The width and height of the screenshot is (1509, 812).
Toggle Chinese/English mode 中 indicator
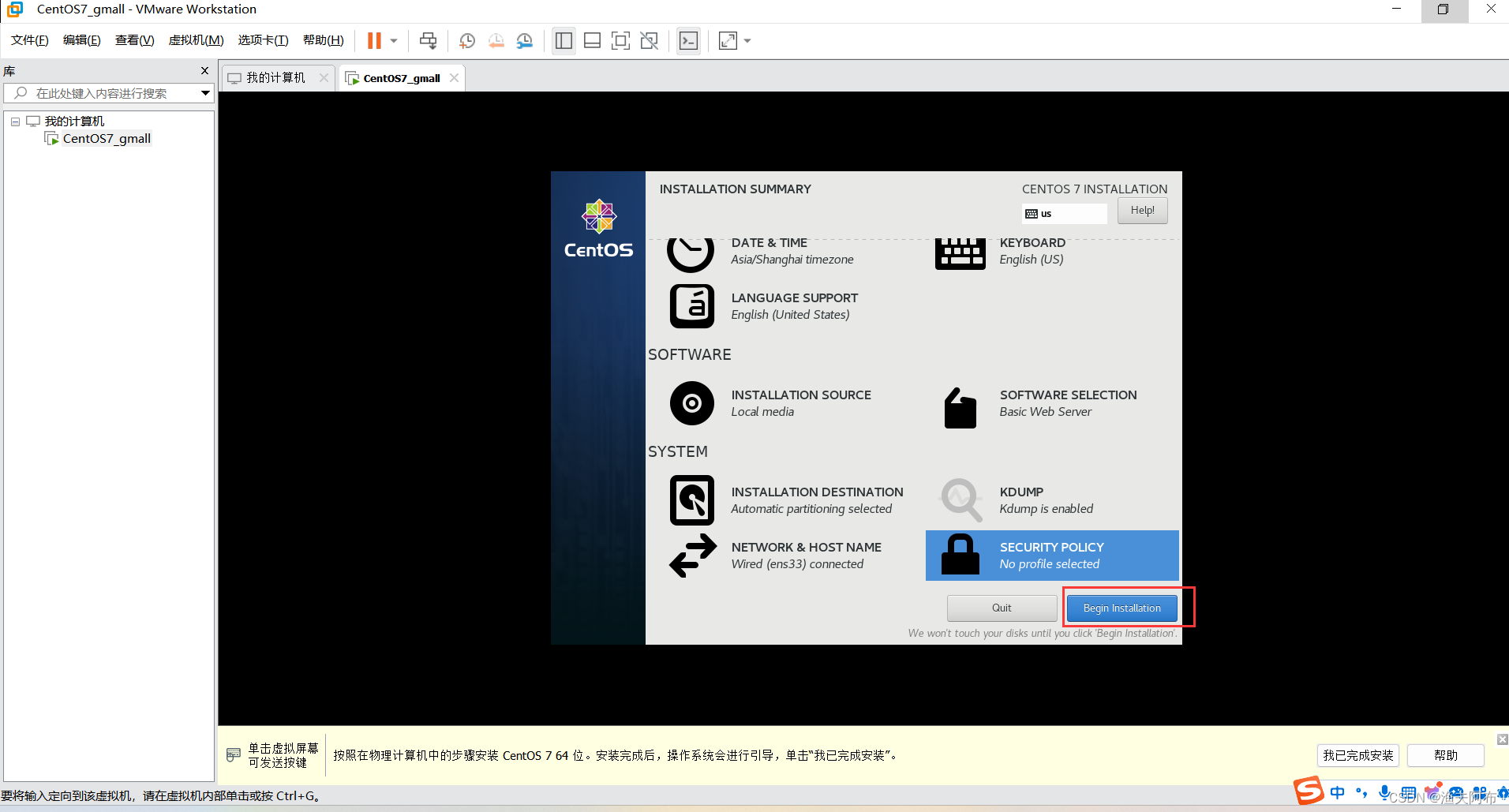(x=1337, y=792)
